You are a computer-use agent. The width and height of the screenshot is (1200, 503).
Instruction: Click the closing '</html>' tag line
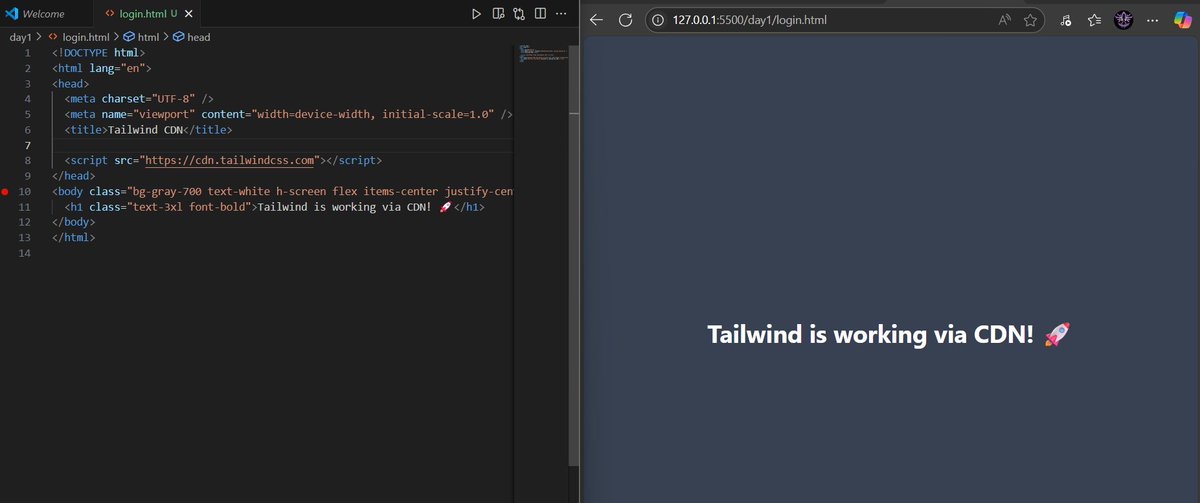[73, 238]
